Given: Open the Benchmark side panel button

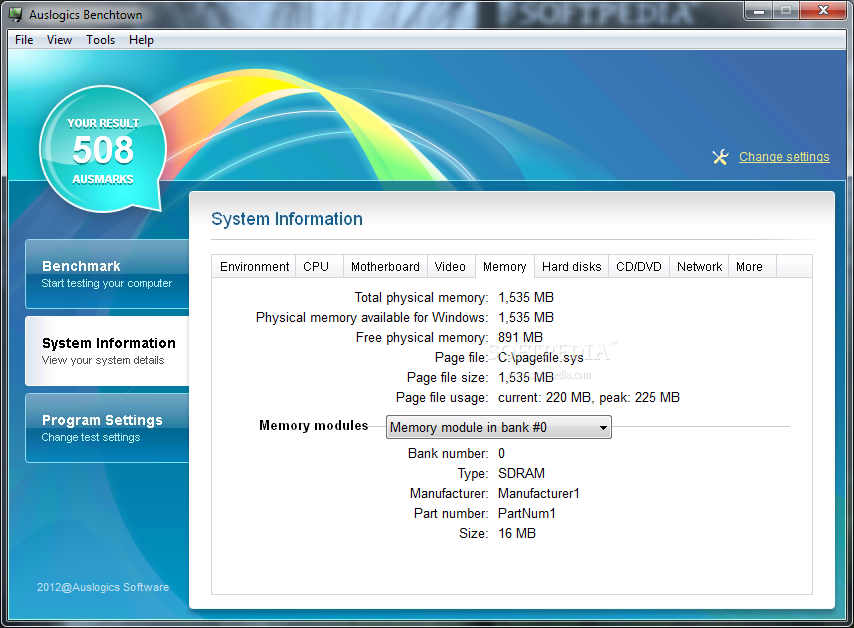Looking at the screenshot, I should 107,274.
